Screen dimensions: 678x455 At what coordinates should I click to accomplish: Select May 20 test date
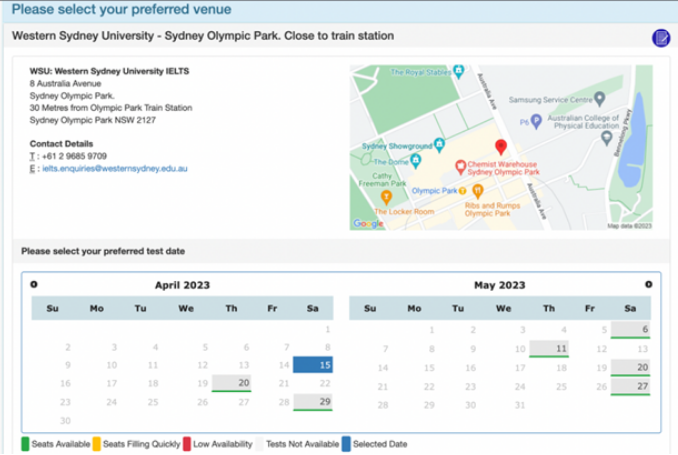coord(630,367)
